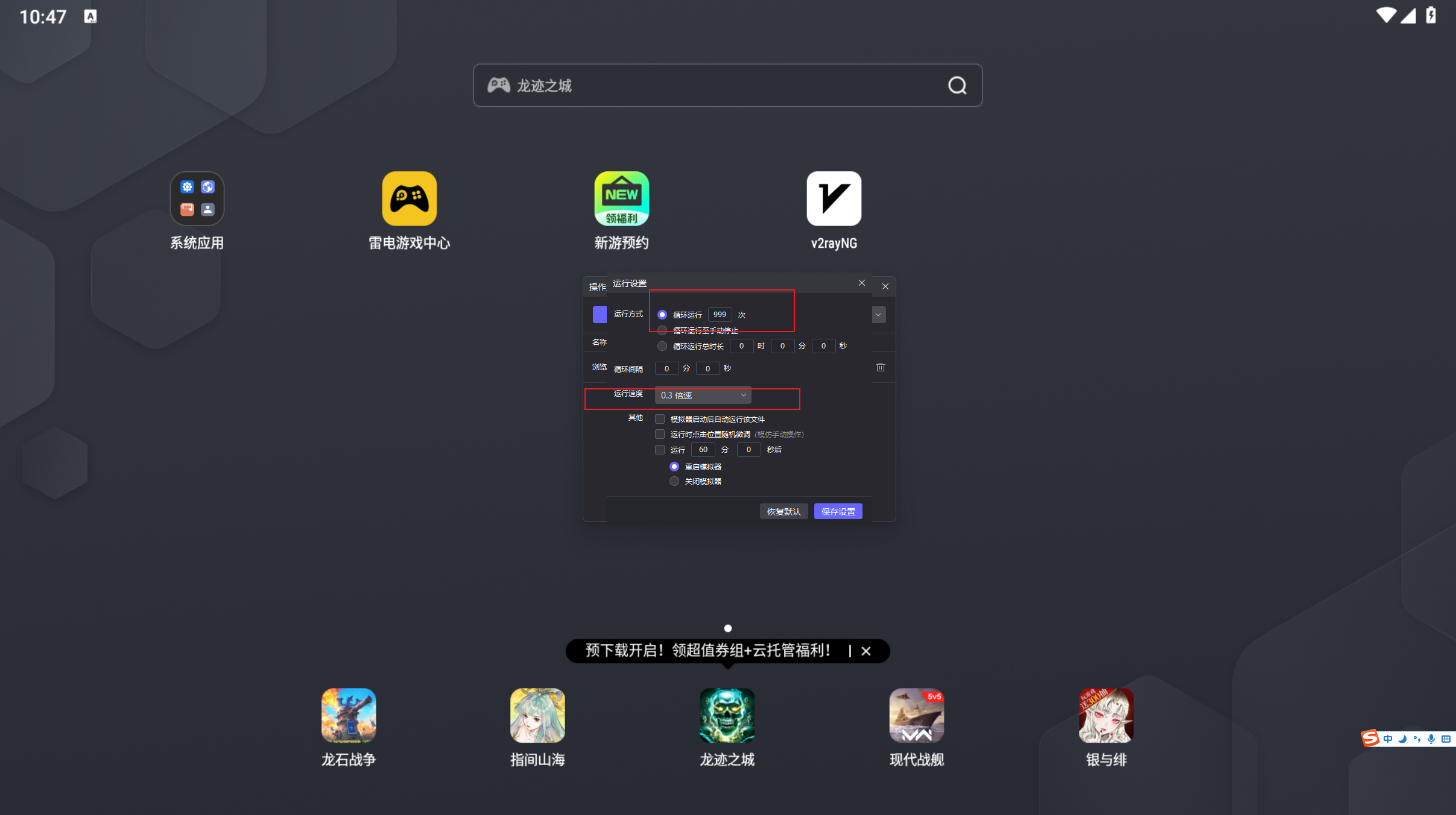
Task: Toggle Sogou 中 Chinese/English mode
Action: (1388, 739)
